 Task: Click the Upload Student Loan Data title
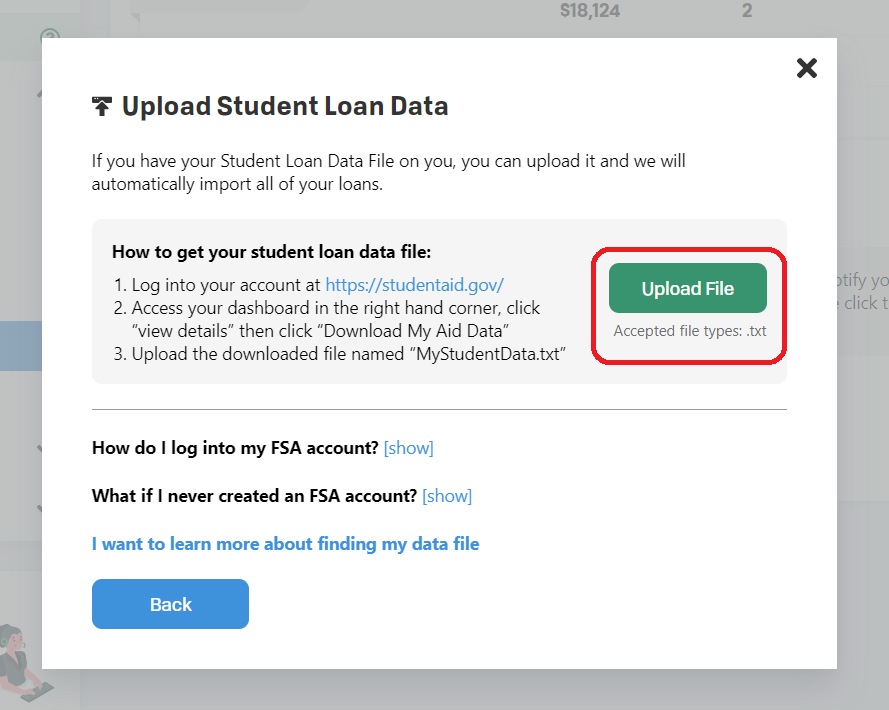[285, 106]
